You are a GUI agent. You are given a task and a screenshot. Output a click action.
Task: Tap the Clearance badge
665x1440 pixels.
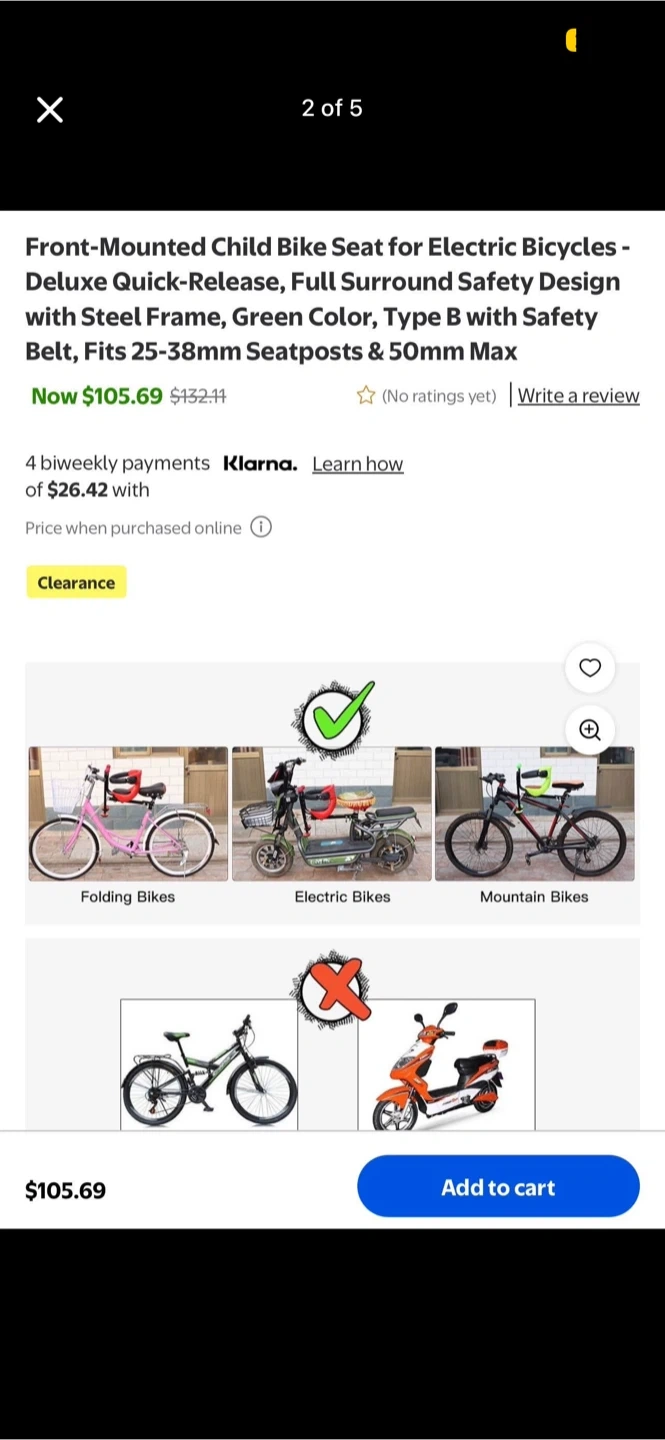point(76,582)
